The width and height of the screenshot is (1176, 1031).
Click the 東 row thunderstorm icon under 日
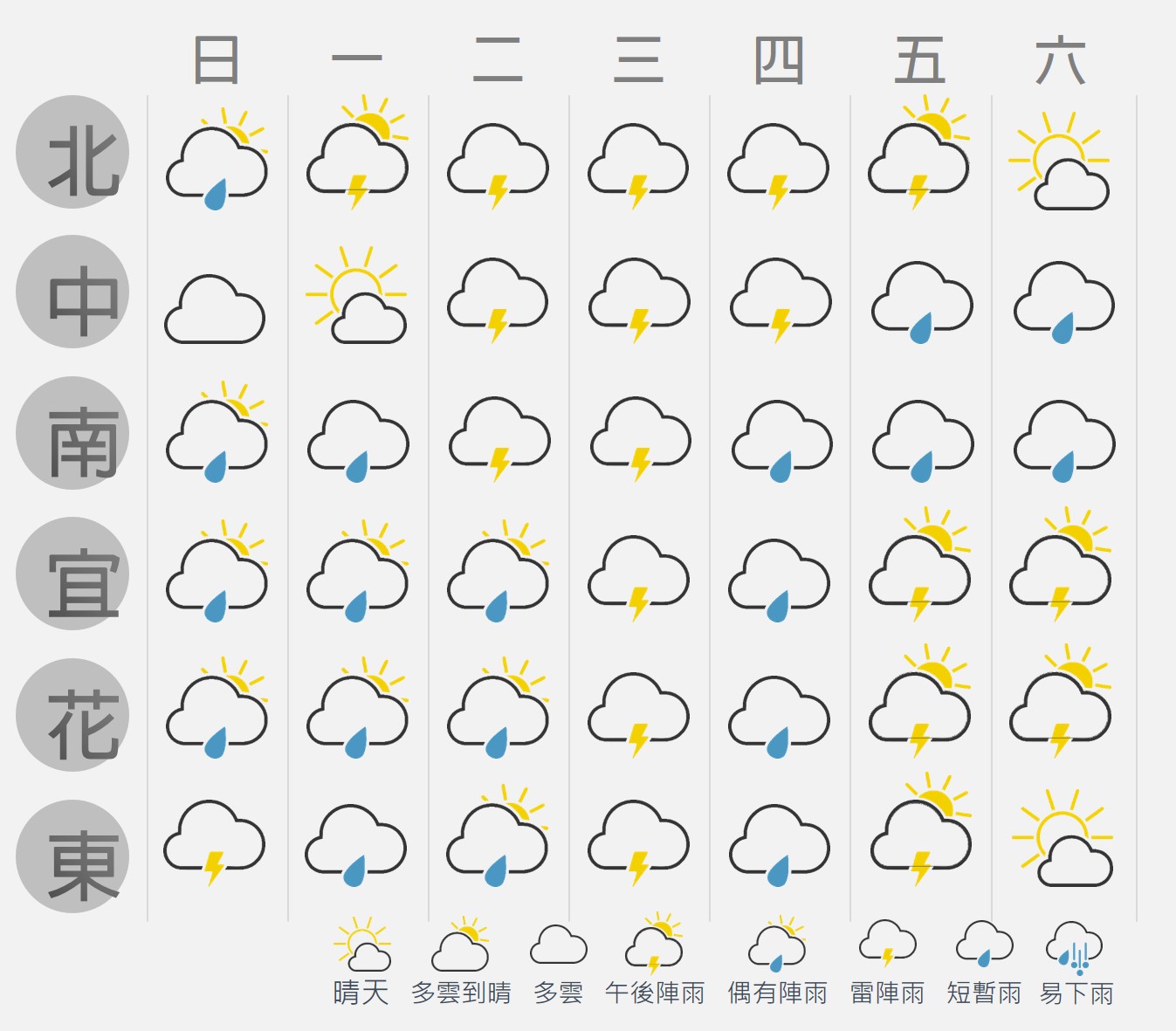215,843
